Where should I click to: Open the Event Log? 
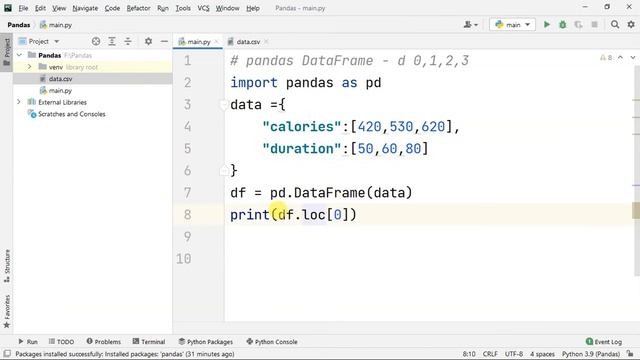click(604, 342)
